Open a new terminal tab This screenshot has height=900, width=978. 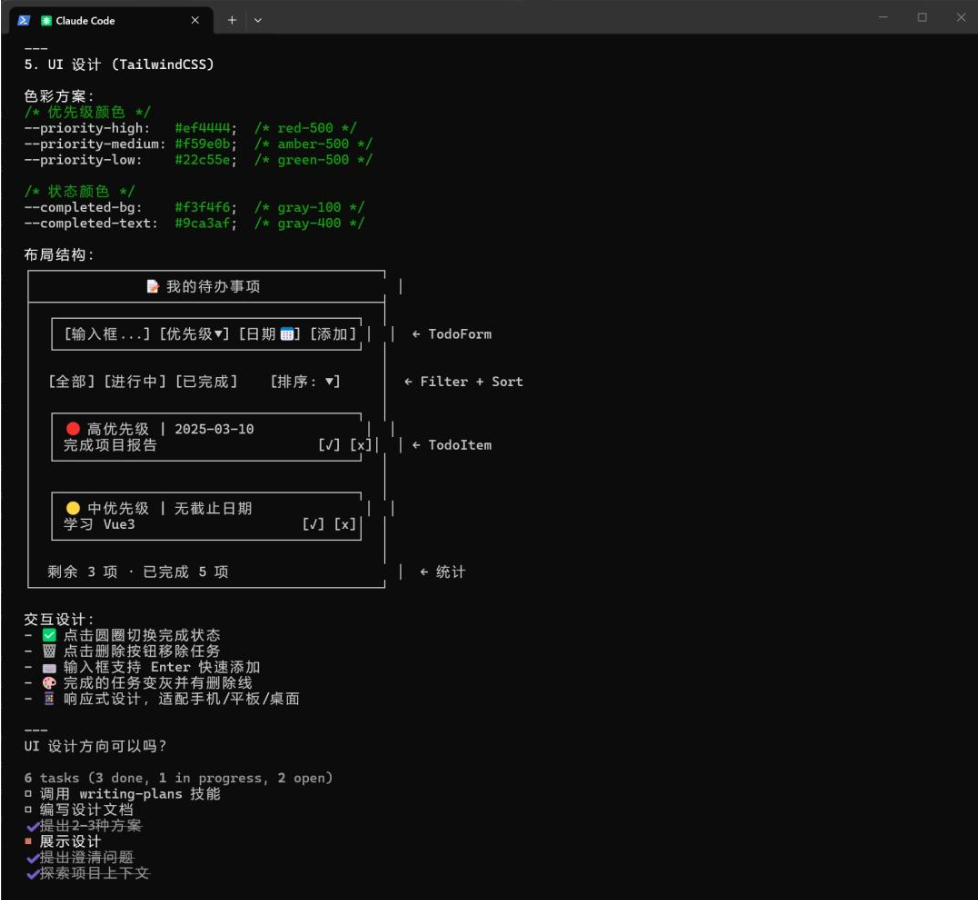[x=231, y=21]
